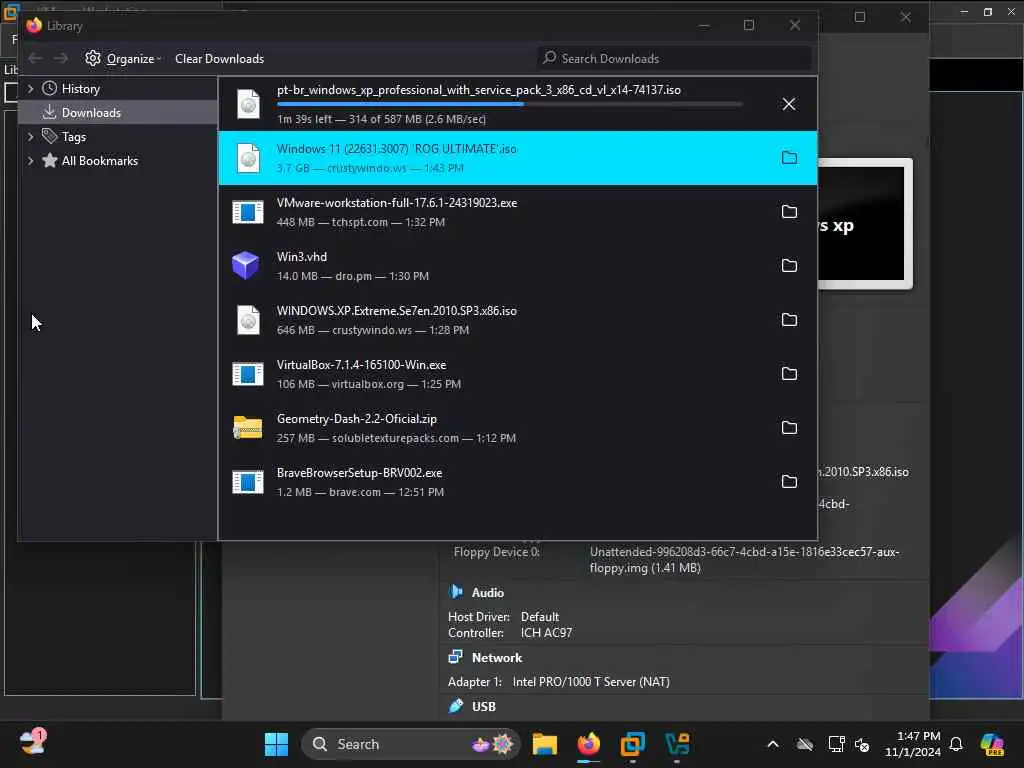Expand the History tree node
The image size is (1024, 768).
tap(30, 88)
